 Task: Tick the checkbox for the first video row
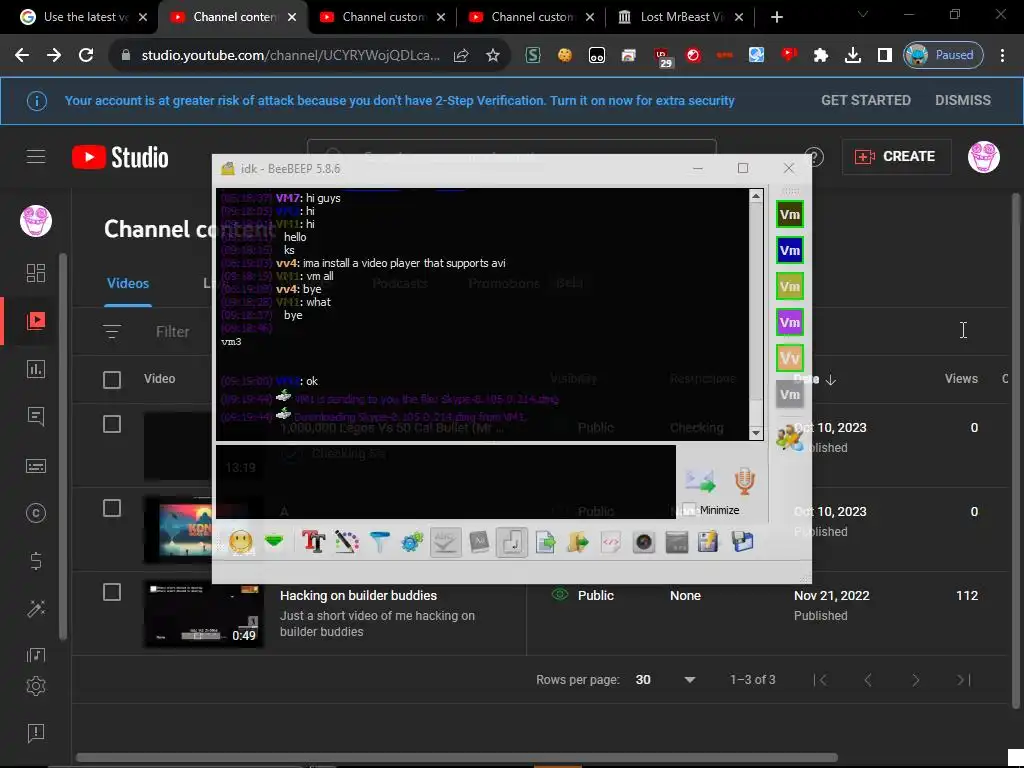pos(112,424)
